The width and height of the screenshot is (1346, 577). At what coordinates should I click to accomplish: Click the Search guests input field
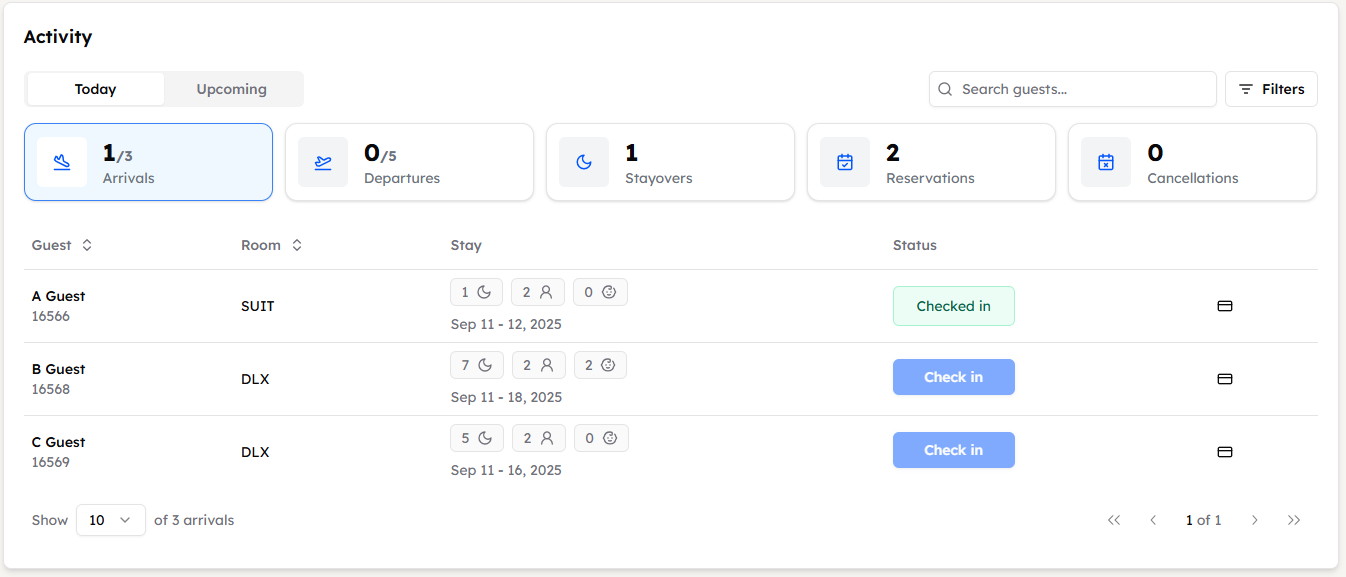point(1080,89)
